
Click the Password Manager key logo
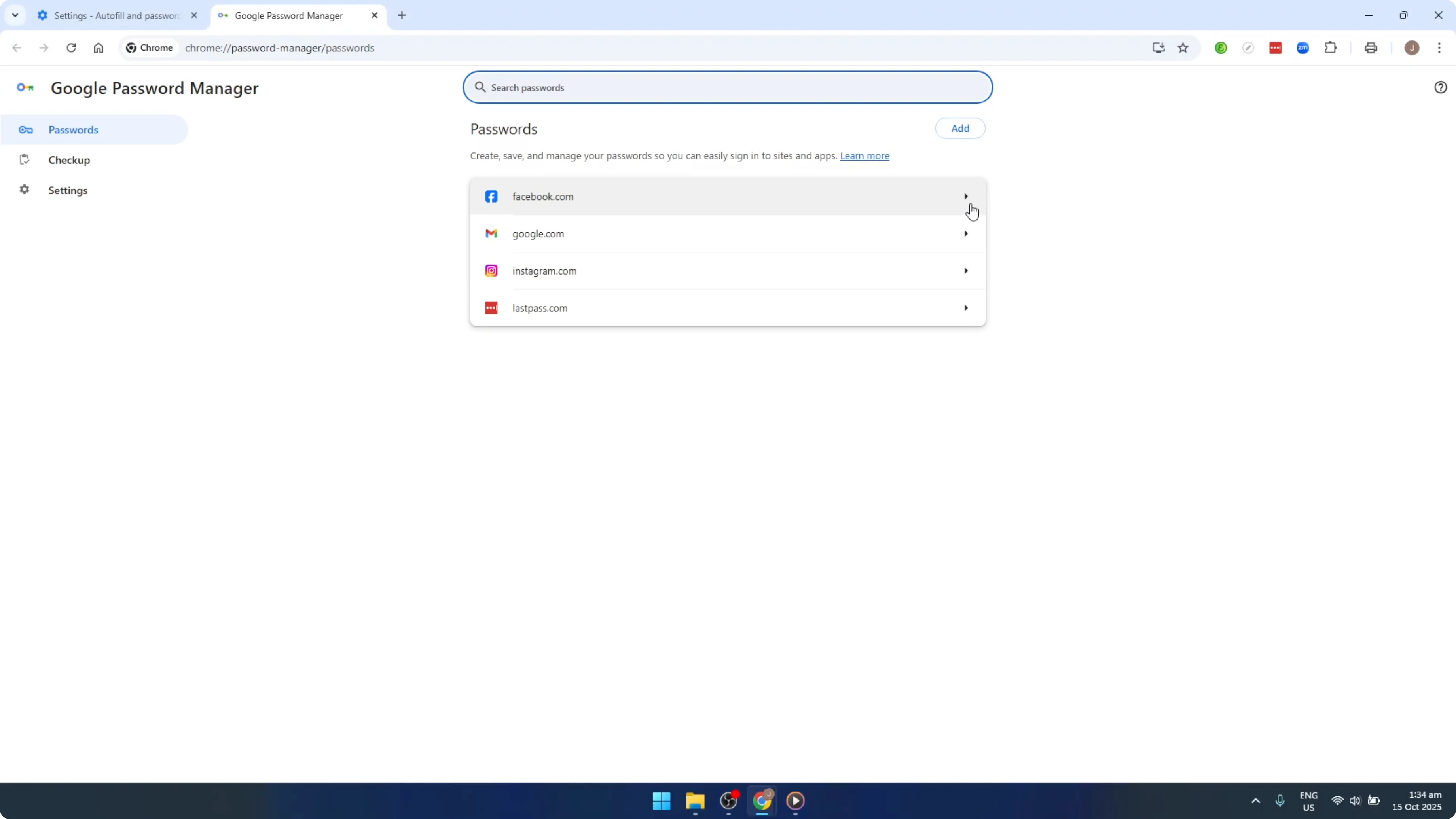[25, 87]
